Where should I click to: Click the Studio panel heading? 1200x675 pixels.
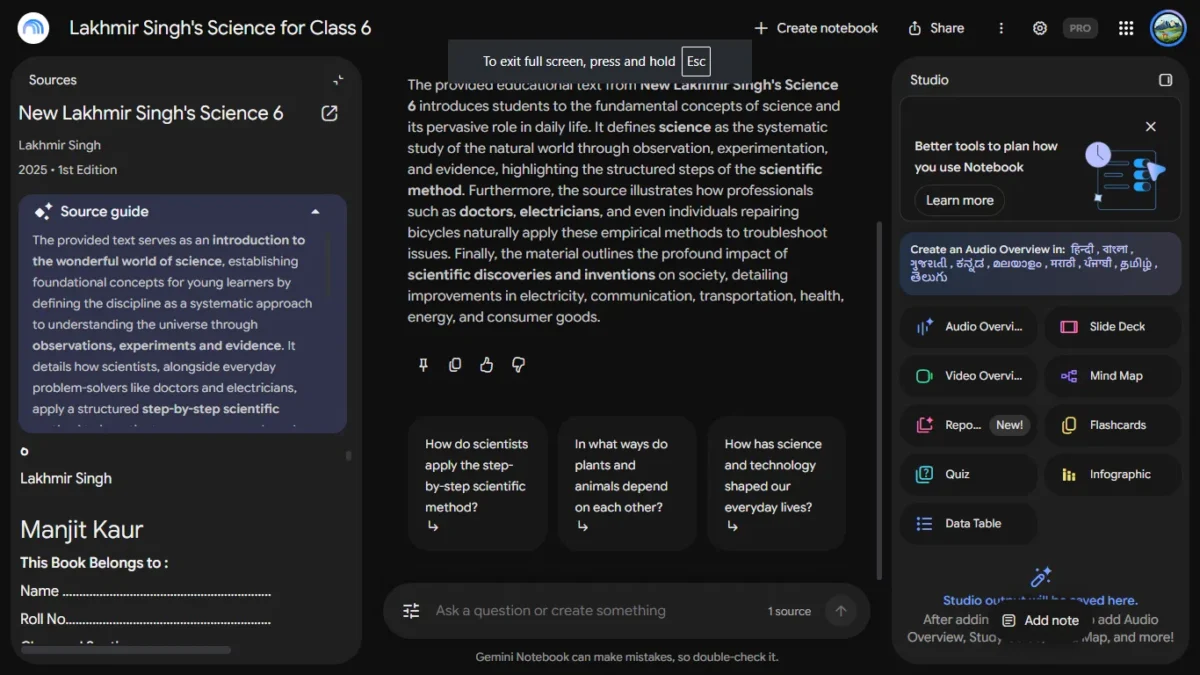click(929, 80)
